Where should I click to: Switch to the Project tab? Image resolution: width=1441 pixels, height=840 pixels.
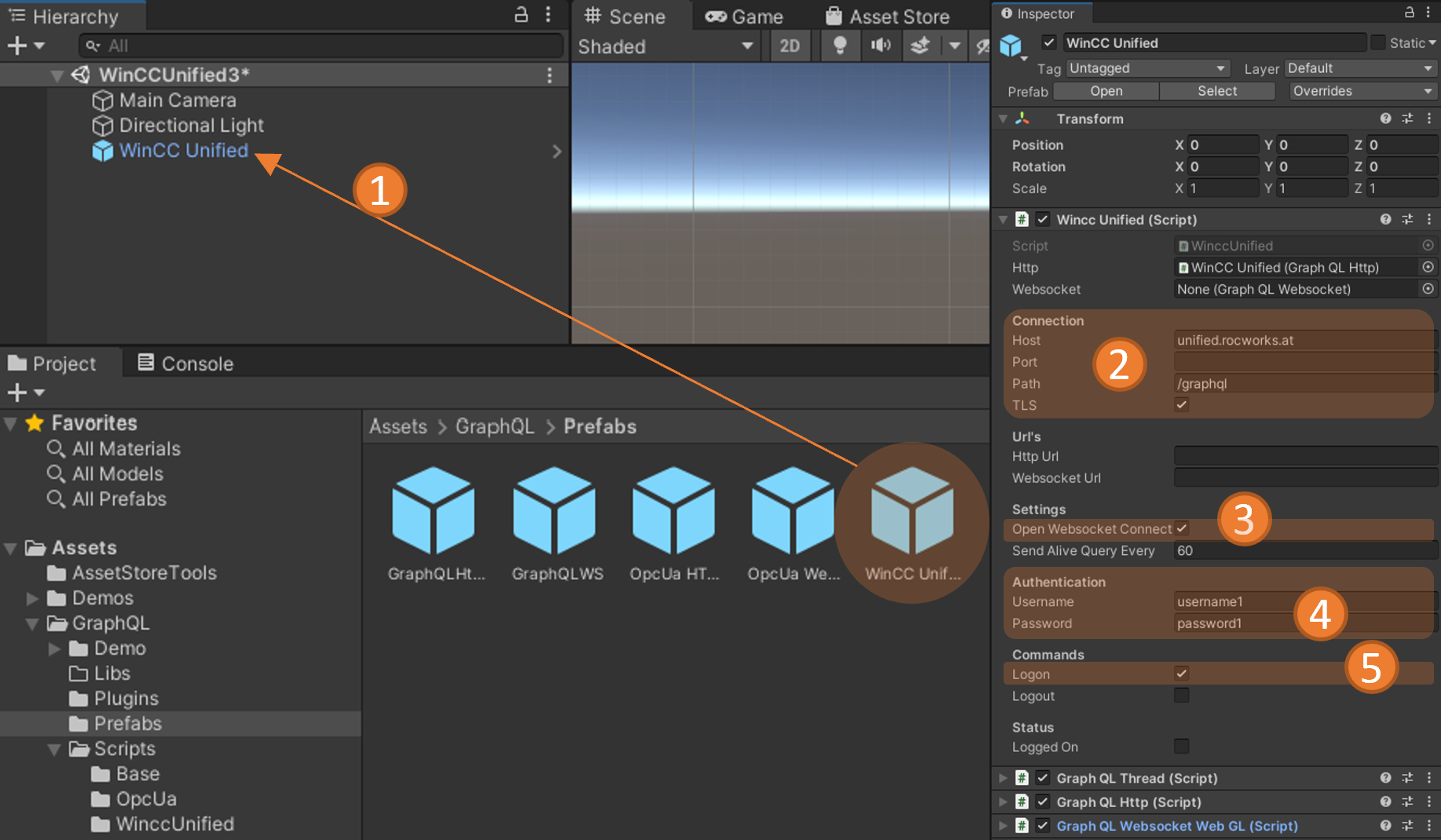[x=53, y=363]
